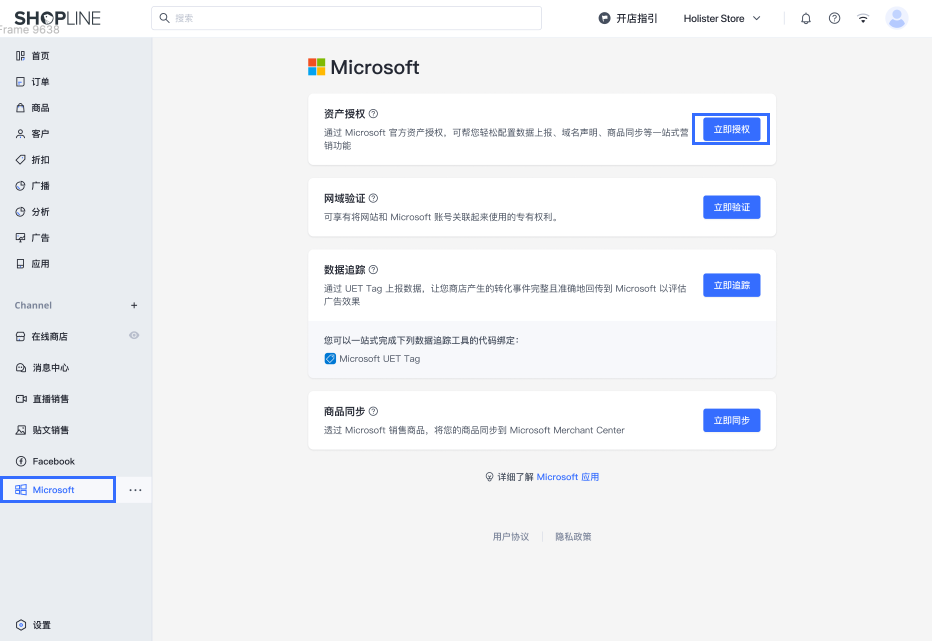Screen dimensions: 932x641
Task: Click the Microsoft UET Tag icon
Action: coord(330,359)
